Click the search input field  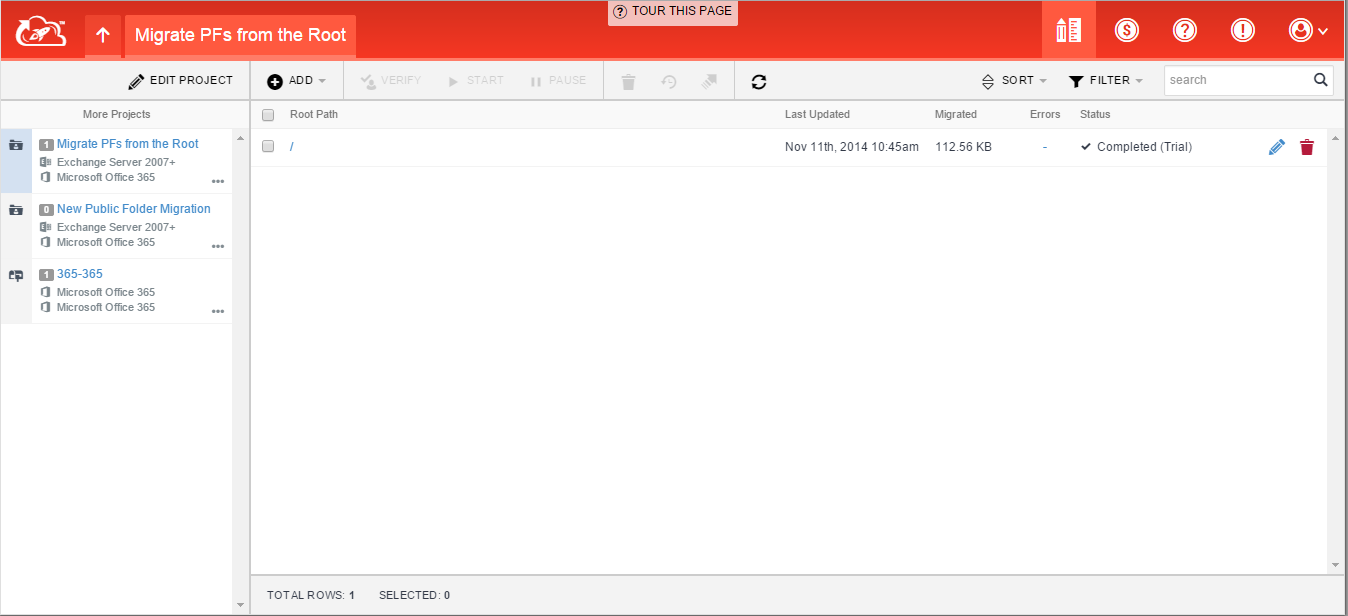1238,80
